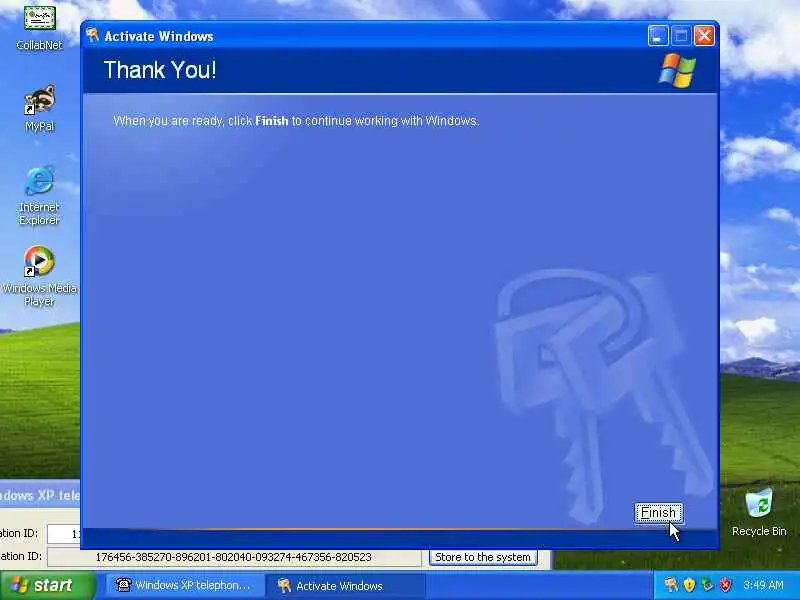Open the CollabNet desktop icon
800x600 pixels.
click(39, 28)
